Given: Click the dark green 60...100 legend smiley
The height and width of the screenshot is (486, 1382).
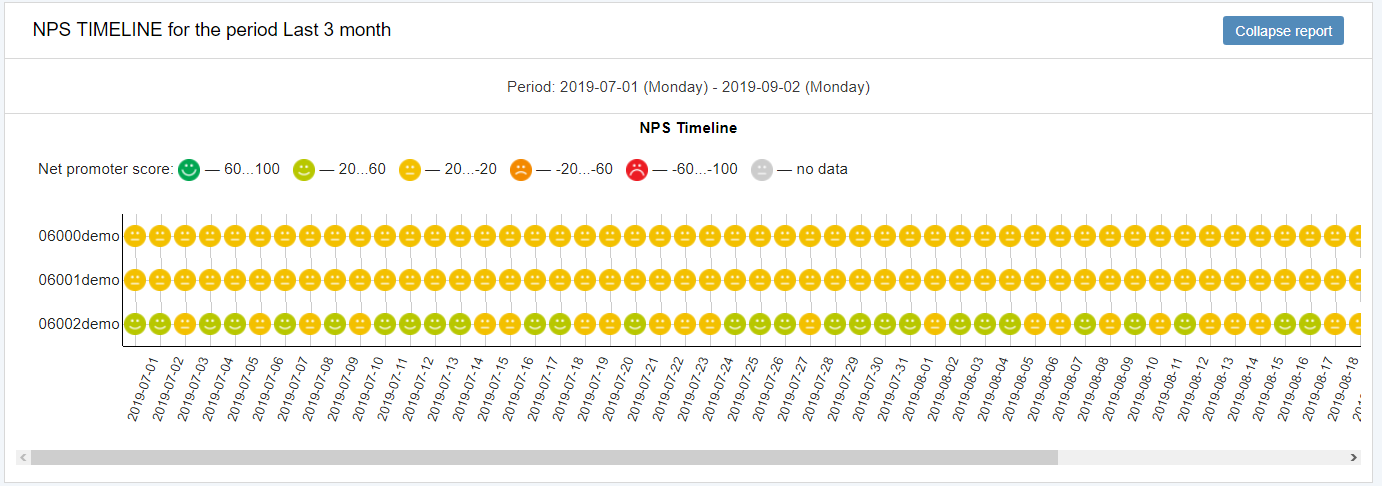Looking at the screenshot, I should [189, 170].
